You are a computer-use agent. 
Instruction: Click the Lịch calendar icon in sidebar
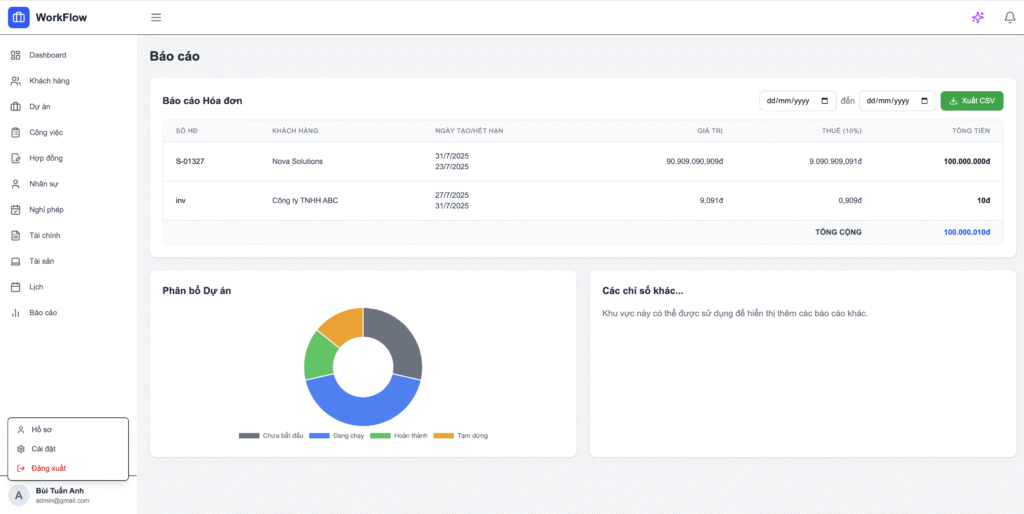[x=15, y=287]
